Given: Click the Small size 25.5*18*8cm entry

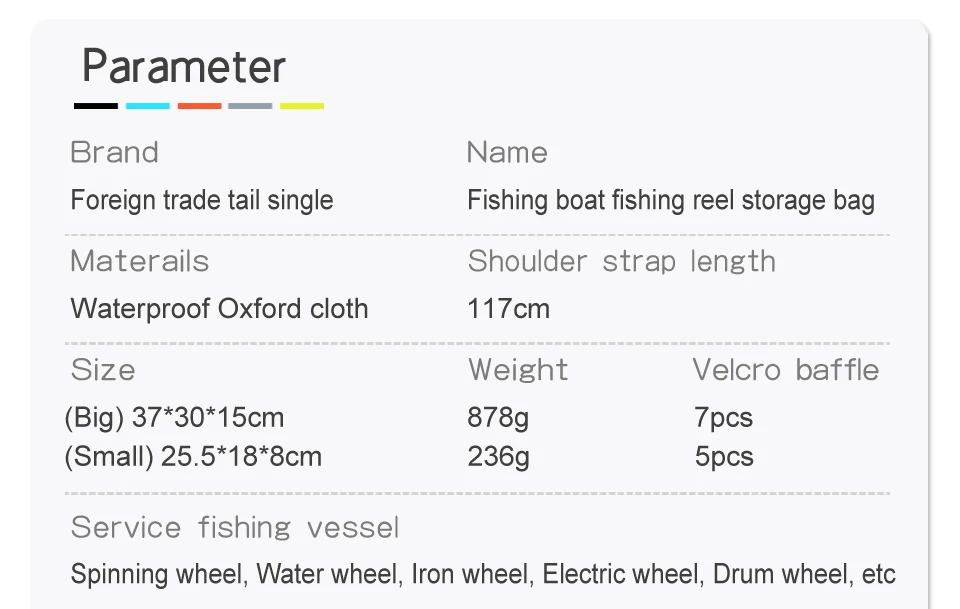Looking at the screenshot, I should pos(193,457).
